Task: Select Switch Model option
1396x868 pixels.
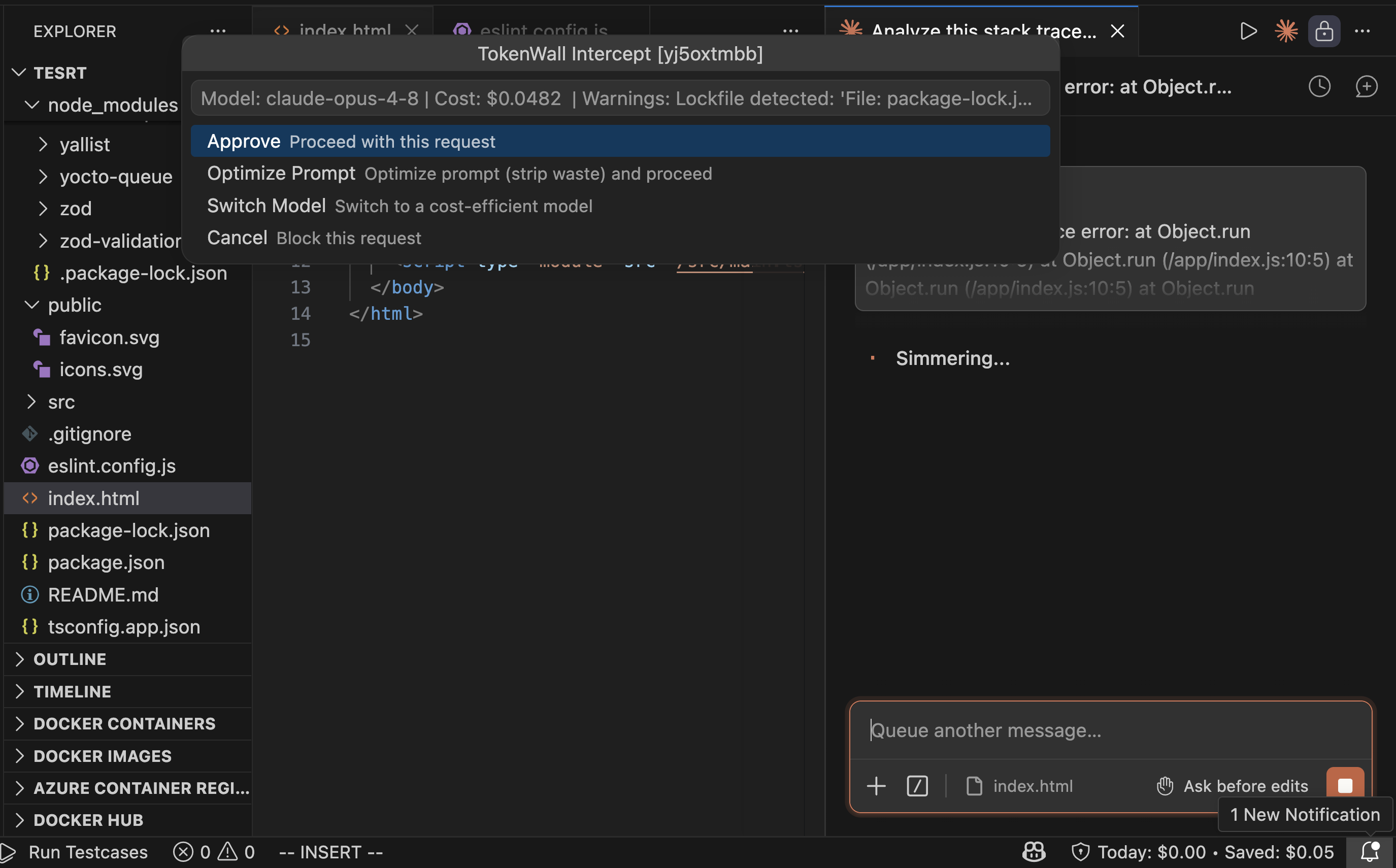Action: click(620, 206)
